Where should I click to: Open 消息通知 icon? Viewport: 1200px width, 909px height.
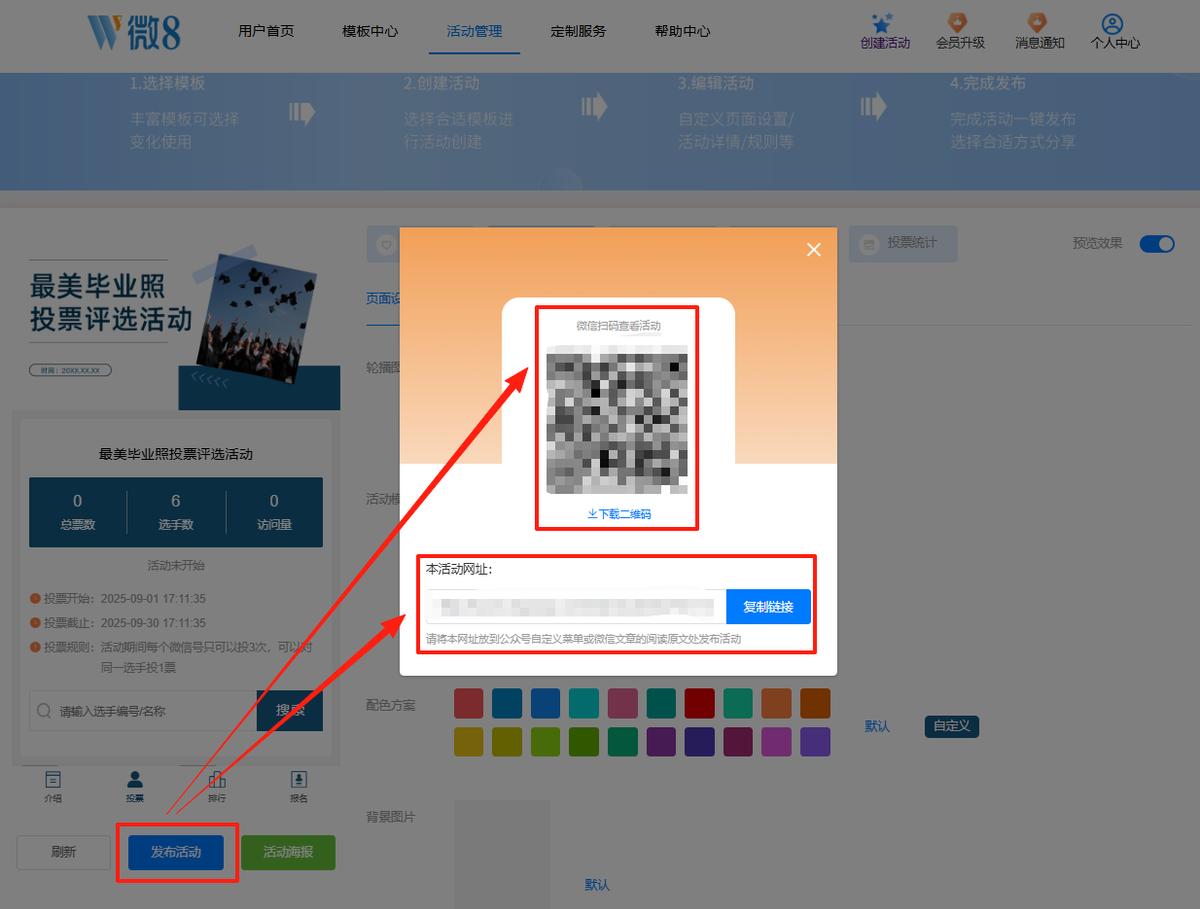click(1039, 23)
